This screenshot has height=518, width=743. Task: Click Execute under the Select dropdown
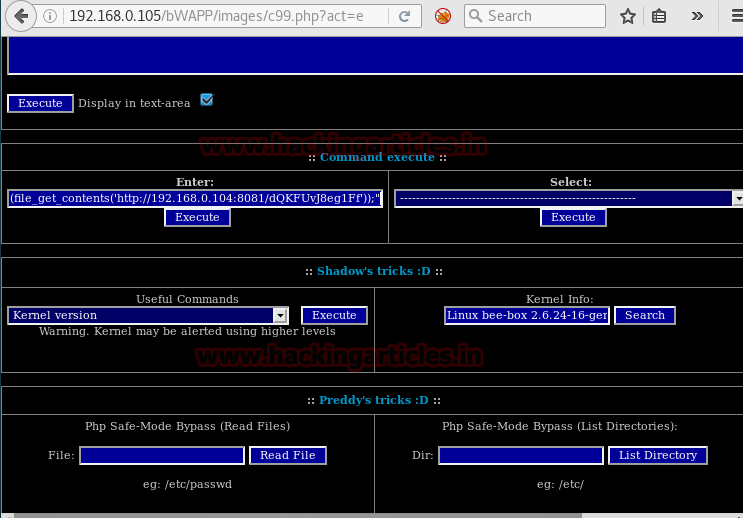pos(573,218)
